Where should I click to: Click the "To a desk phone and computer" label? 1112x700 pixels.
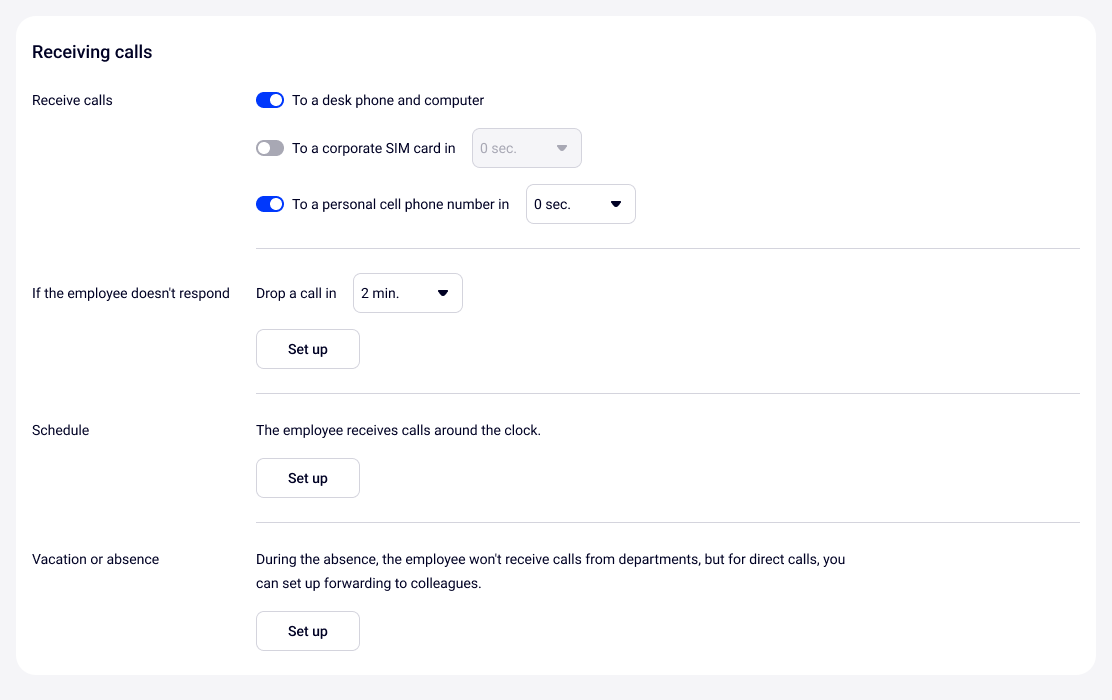pos(388,100)
